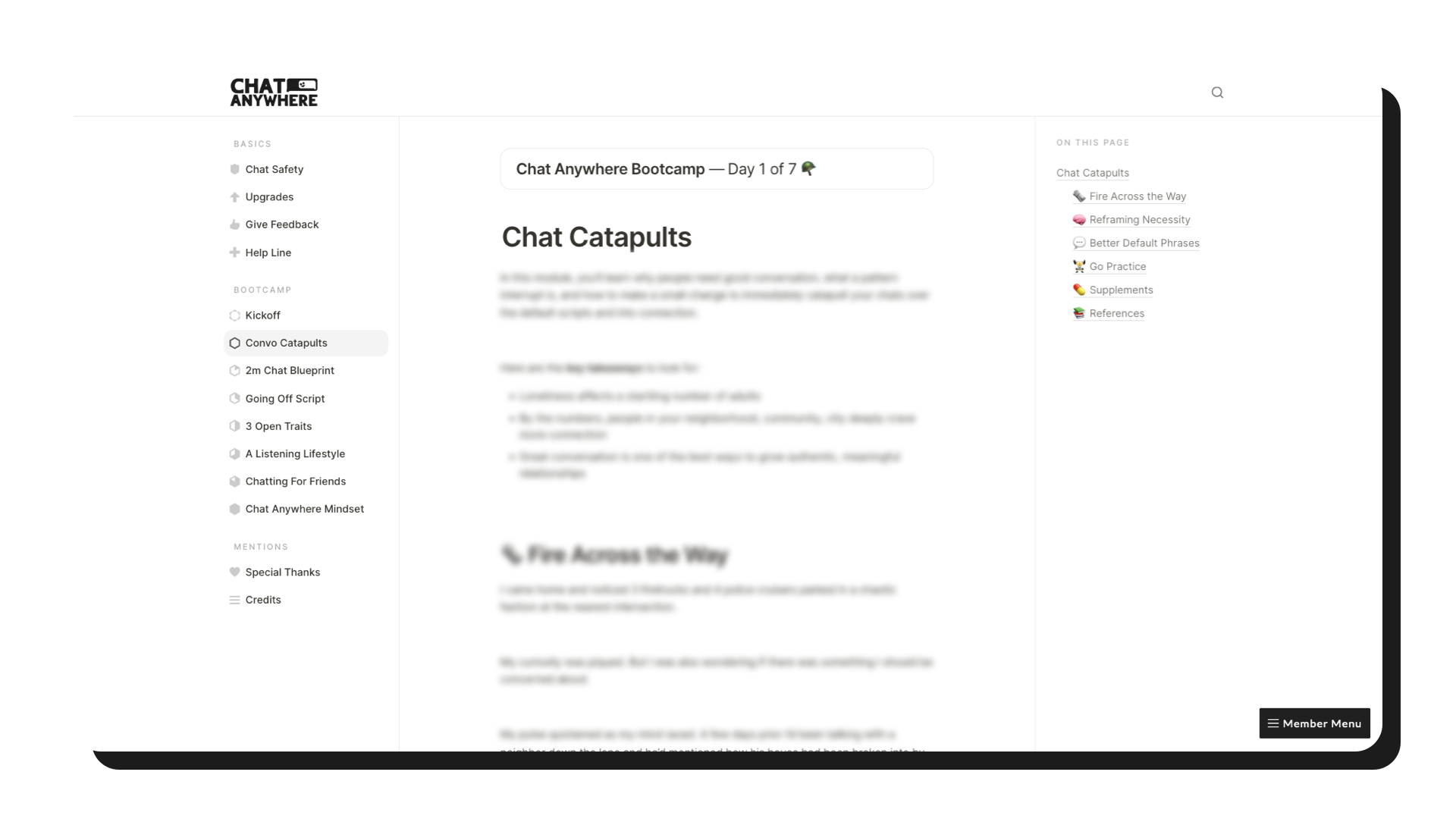Click the tree/plant emoji icon on Day 1
This screenshot has width=1456, height=819.
[807, 168]
